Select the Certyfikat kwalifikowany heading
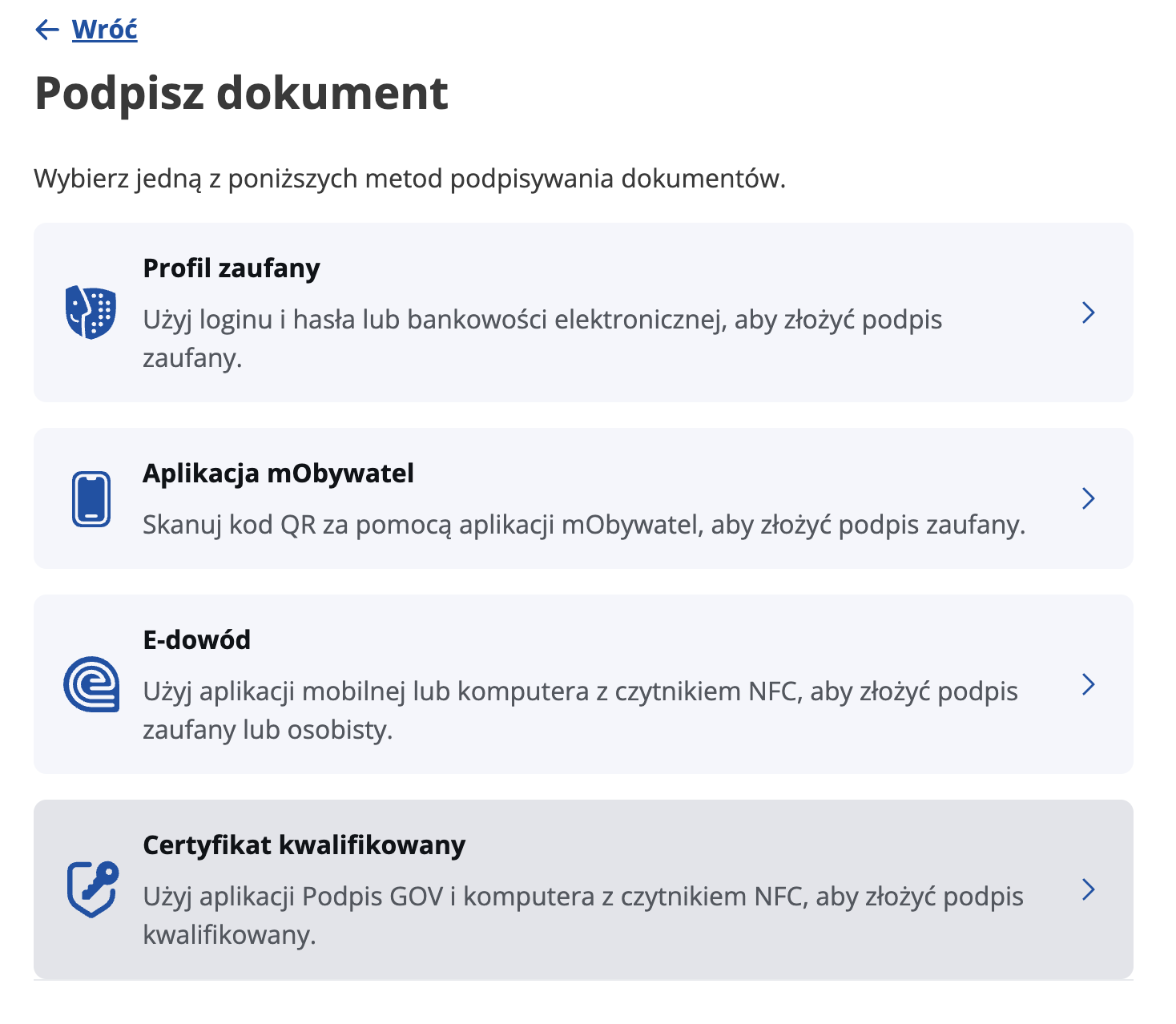 coord(304,845)
